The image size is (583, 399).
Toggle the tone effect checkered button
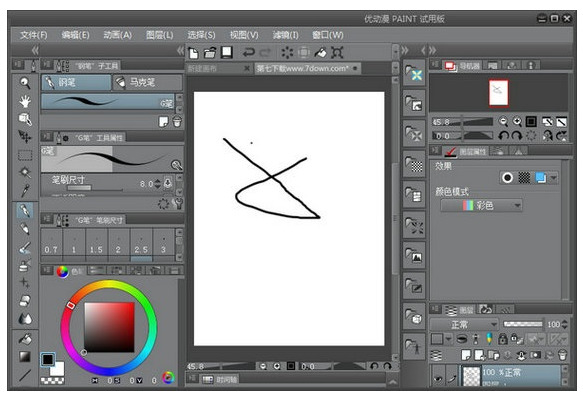524,178
